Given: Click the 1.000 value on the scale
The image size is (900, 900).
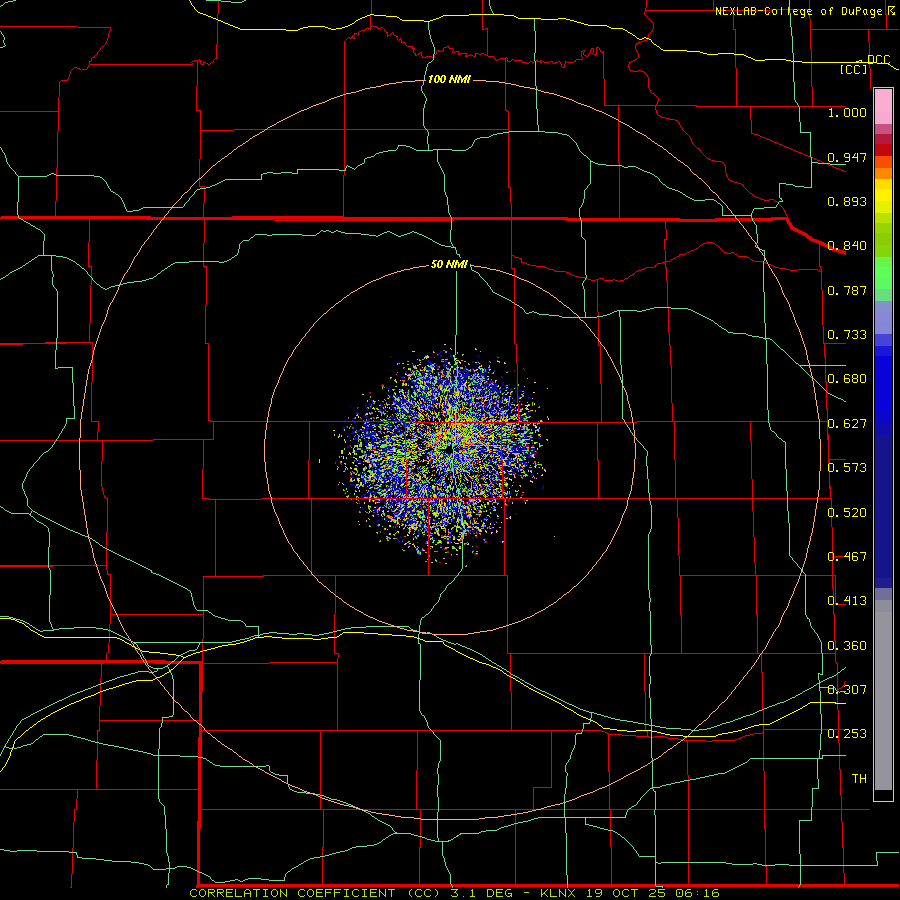Looking at the screenshot, I should pyautogui.click(x=847, y=112).
